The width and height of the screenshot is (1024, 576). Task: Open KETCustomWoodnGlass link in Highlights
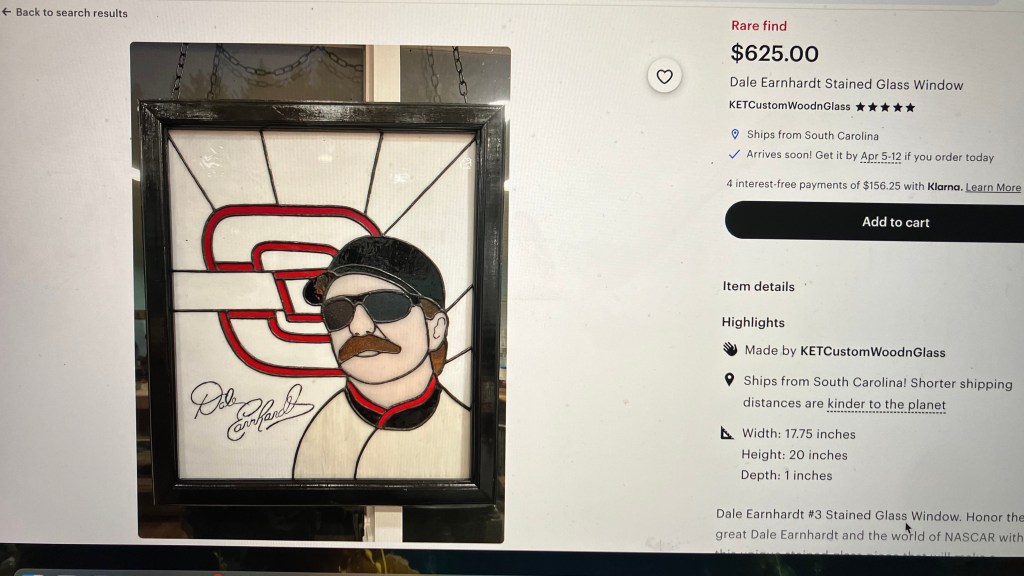click(872, 352)
